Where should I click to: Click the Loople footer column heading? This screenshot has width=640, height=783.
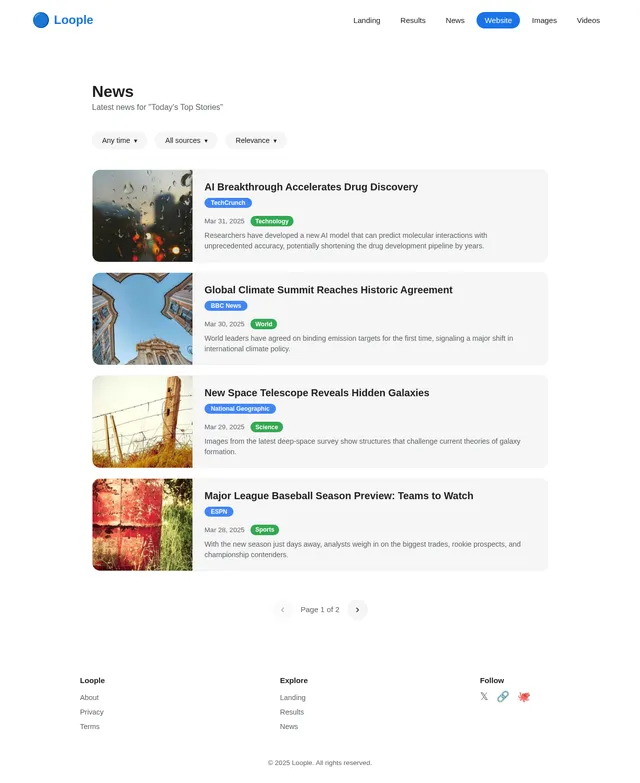pos(92,680)
